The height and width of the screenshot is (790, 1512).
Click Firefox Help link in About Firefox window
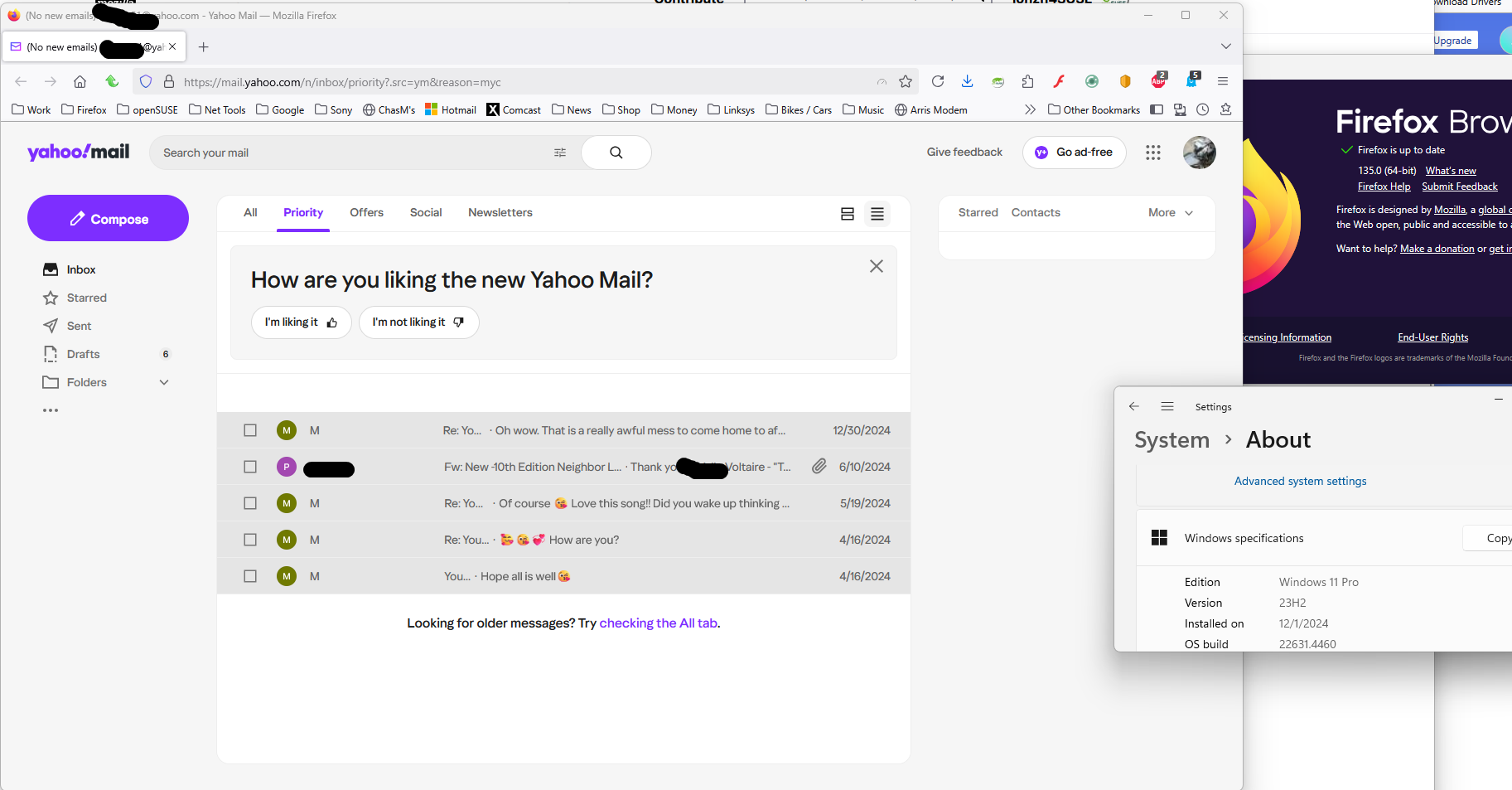pyautogui.click(x=1384, y=187)
